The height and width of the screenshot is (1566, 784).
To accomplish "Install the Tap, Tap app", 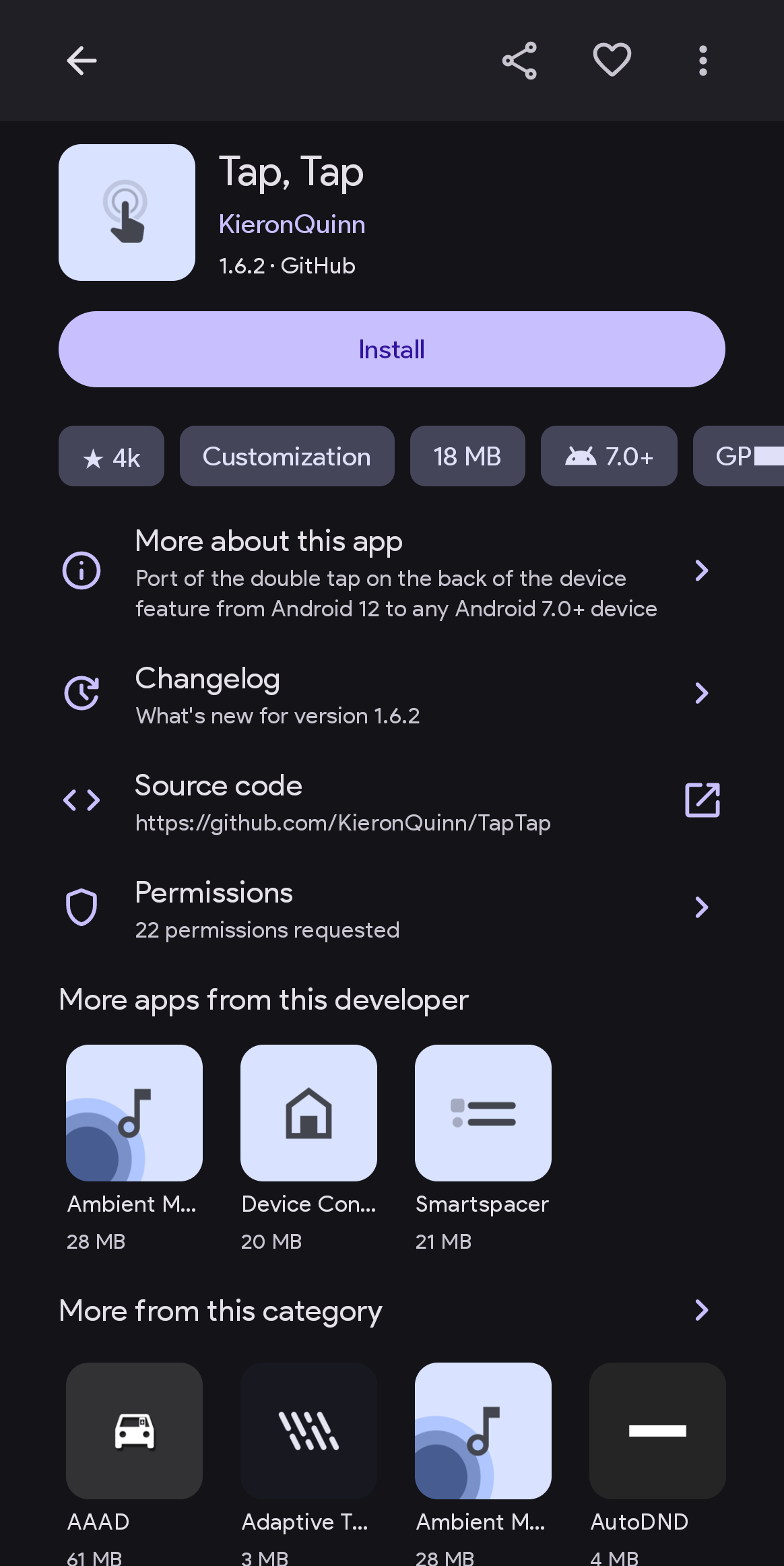I will [x=391, y=349].
